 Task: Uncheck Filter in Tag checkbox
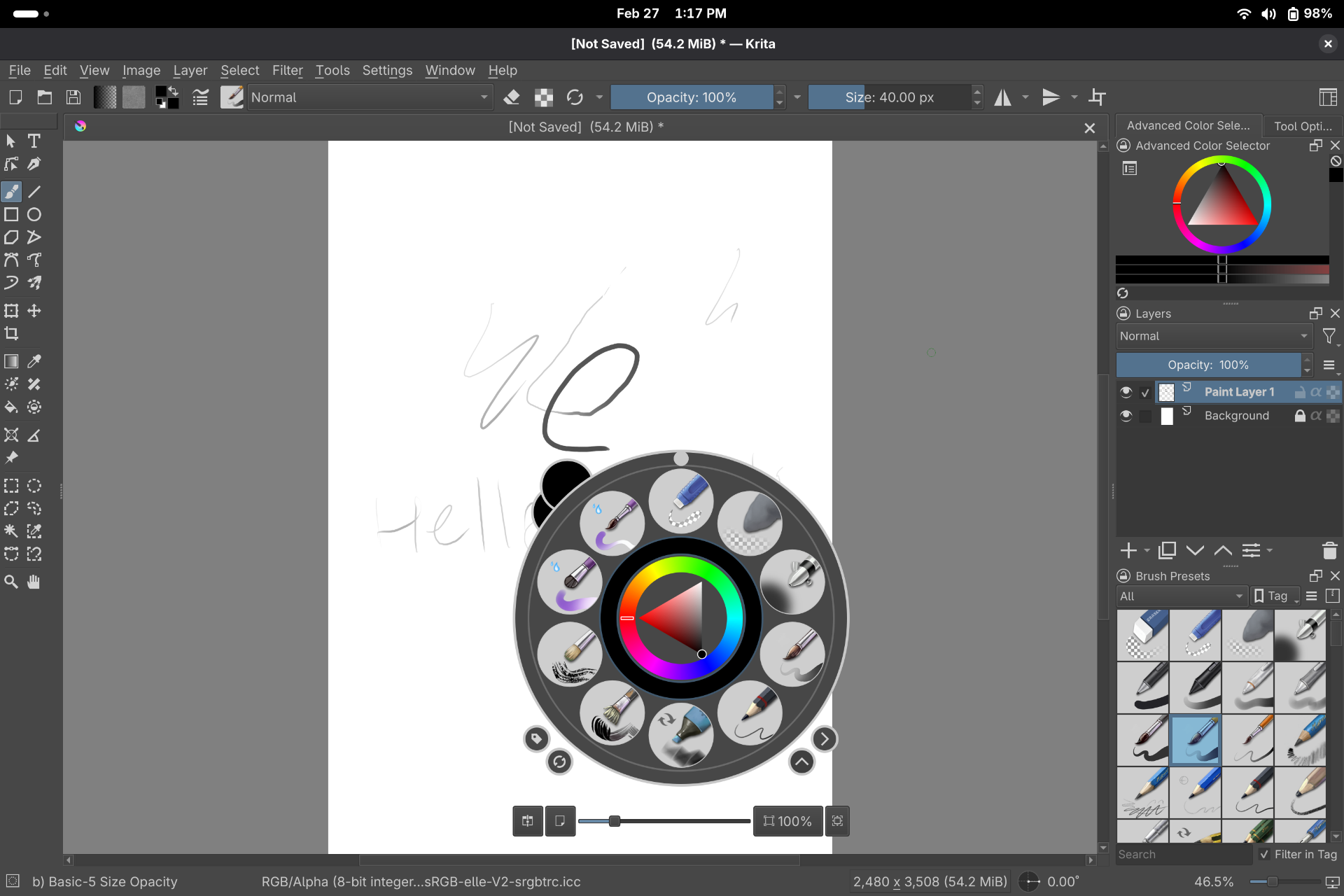tap(1264, 854)
